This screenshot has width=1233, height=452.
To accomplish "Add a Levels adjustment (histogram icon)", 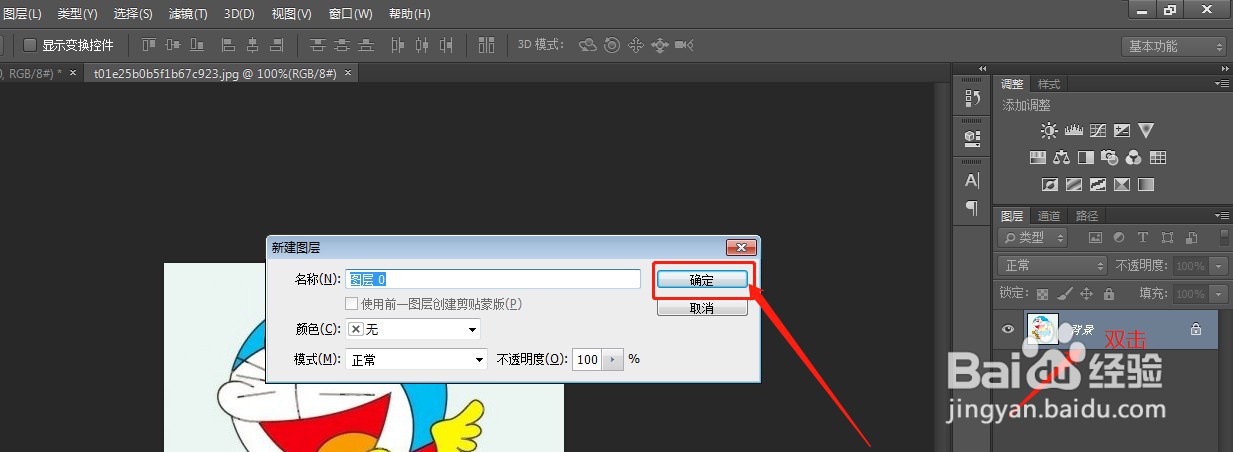I will (1074, 130).
